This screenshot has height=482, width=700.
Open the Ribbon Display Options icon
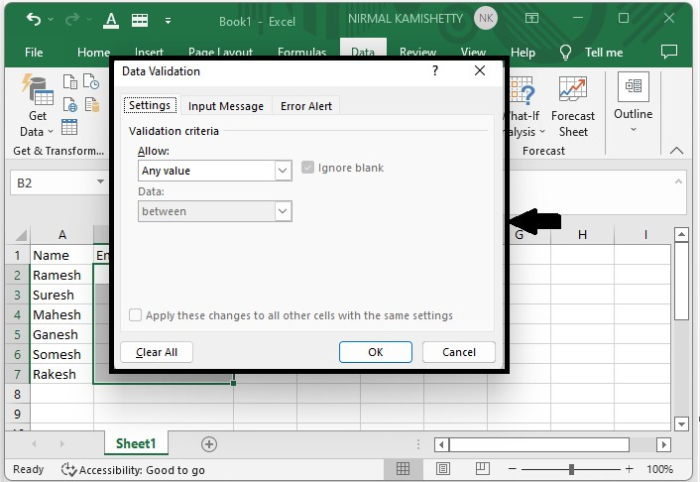pyautogui.click(x=531, y=18)
